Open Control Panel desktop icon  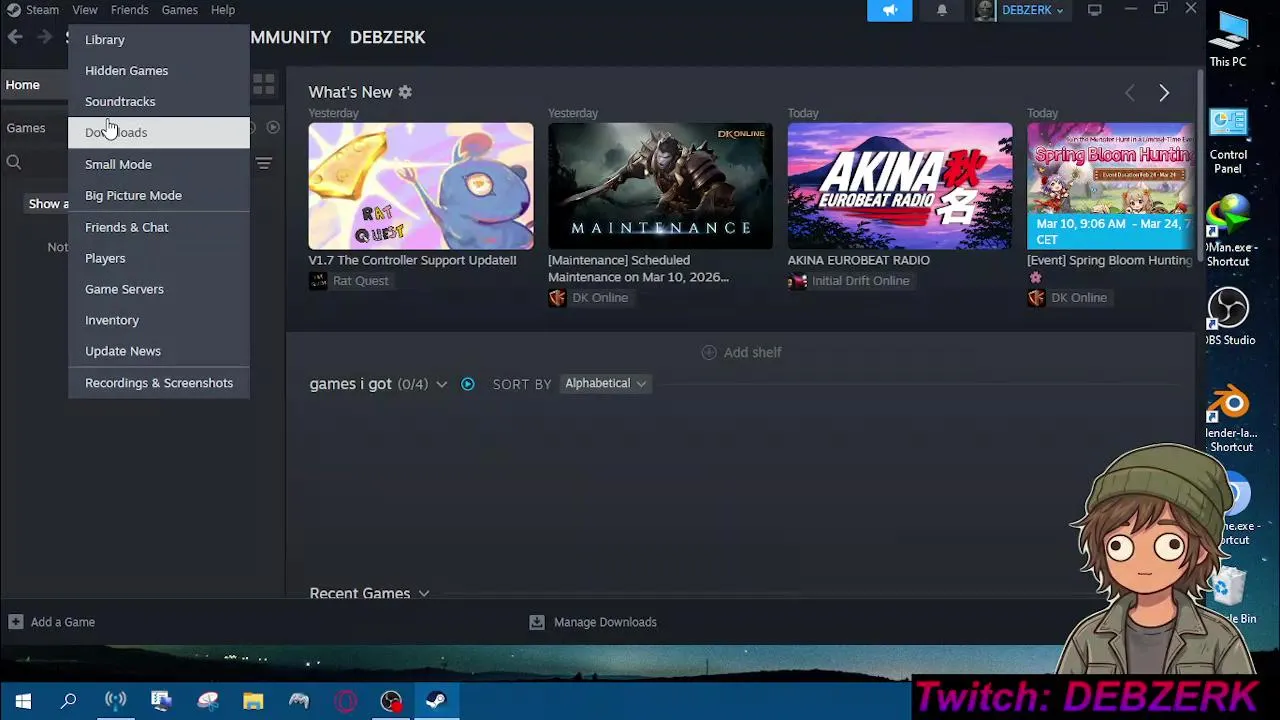pos(1228,141)
